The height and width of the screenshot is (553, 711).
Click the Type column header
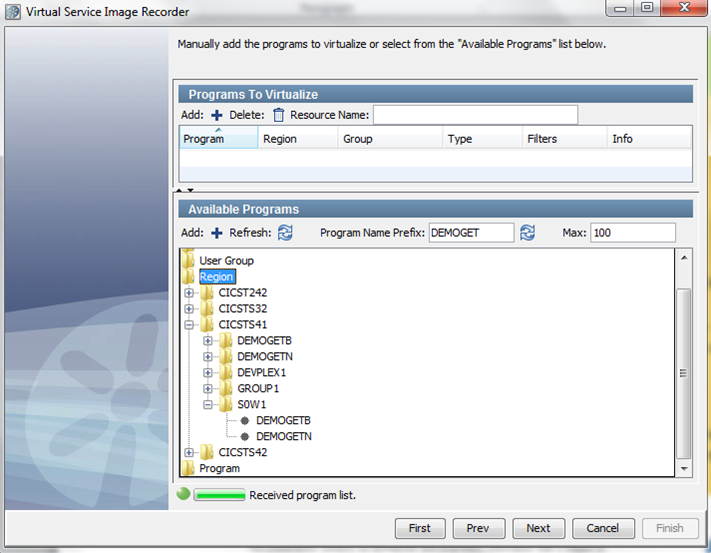tap(482, 139)
